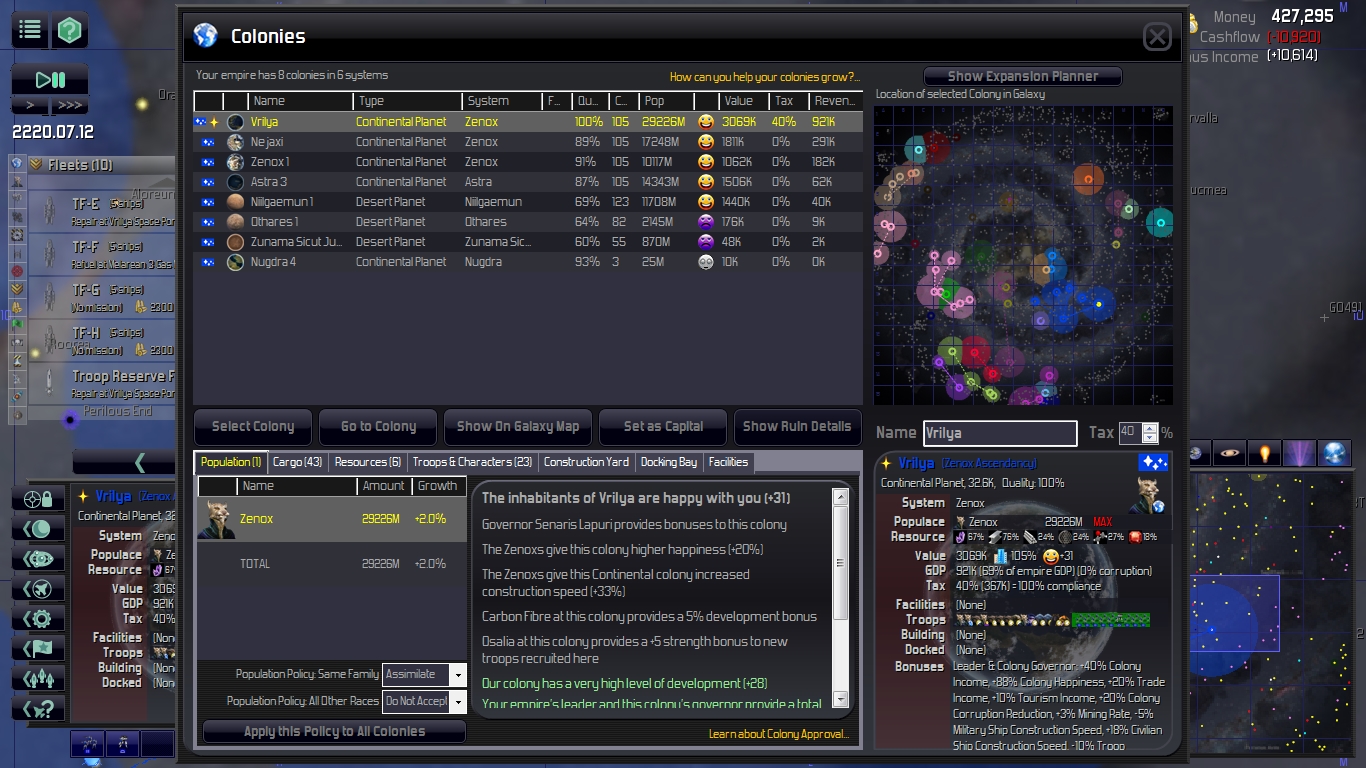1366x768 pixels.
Task: Click the Go to Colony button
Action: (x=378, y=426)
